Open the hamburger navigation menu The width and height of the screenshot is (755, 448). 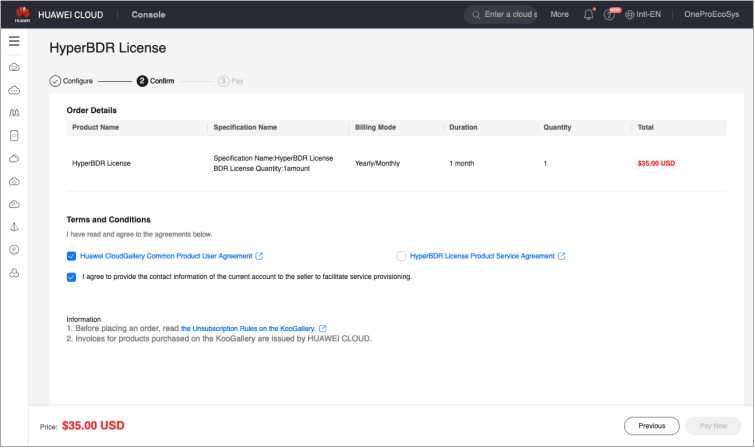pos(14,41)
